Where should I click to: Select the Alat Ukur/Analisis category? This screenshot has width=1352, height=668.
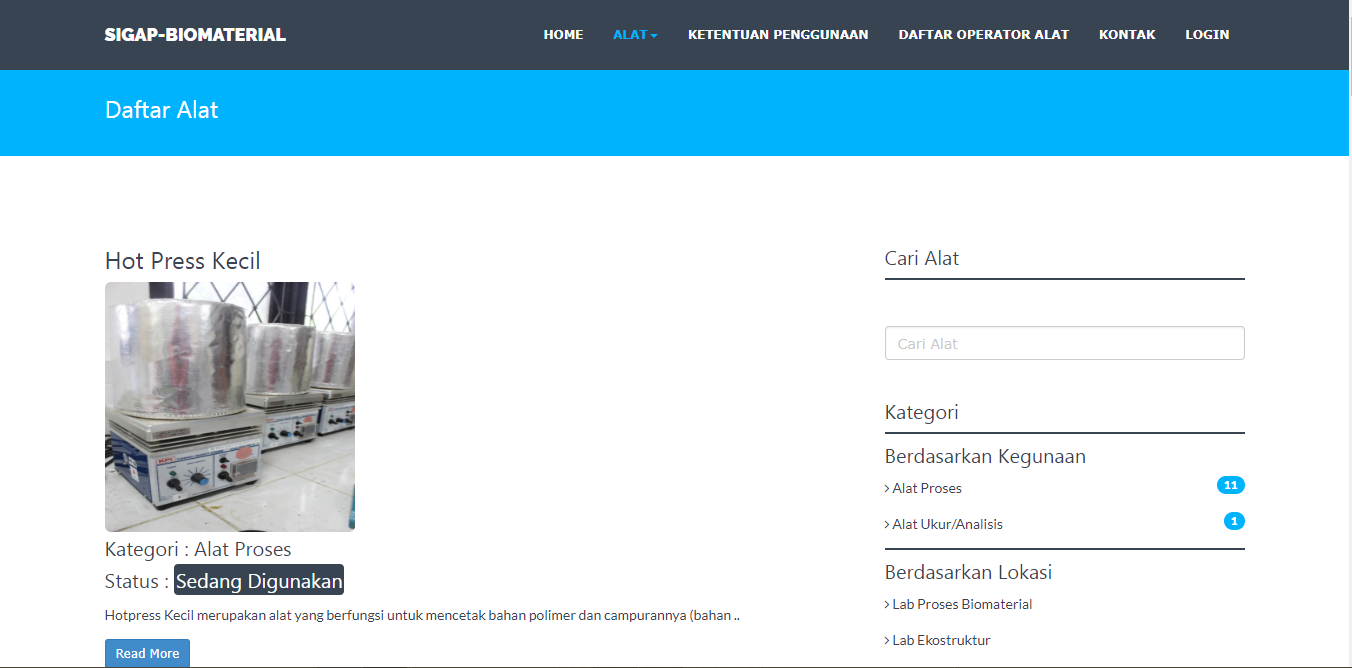click(x=947, y=524)
